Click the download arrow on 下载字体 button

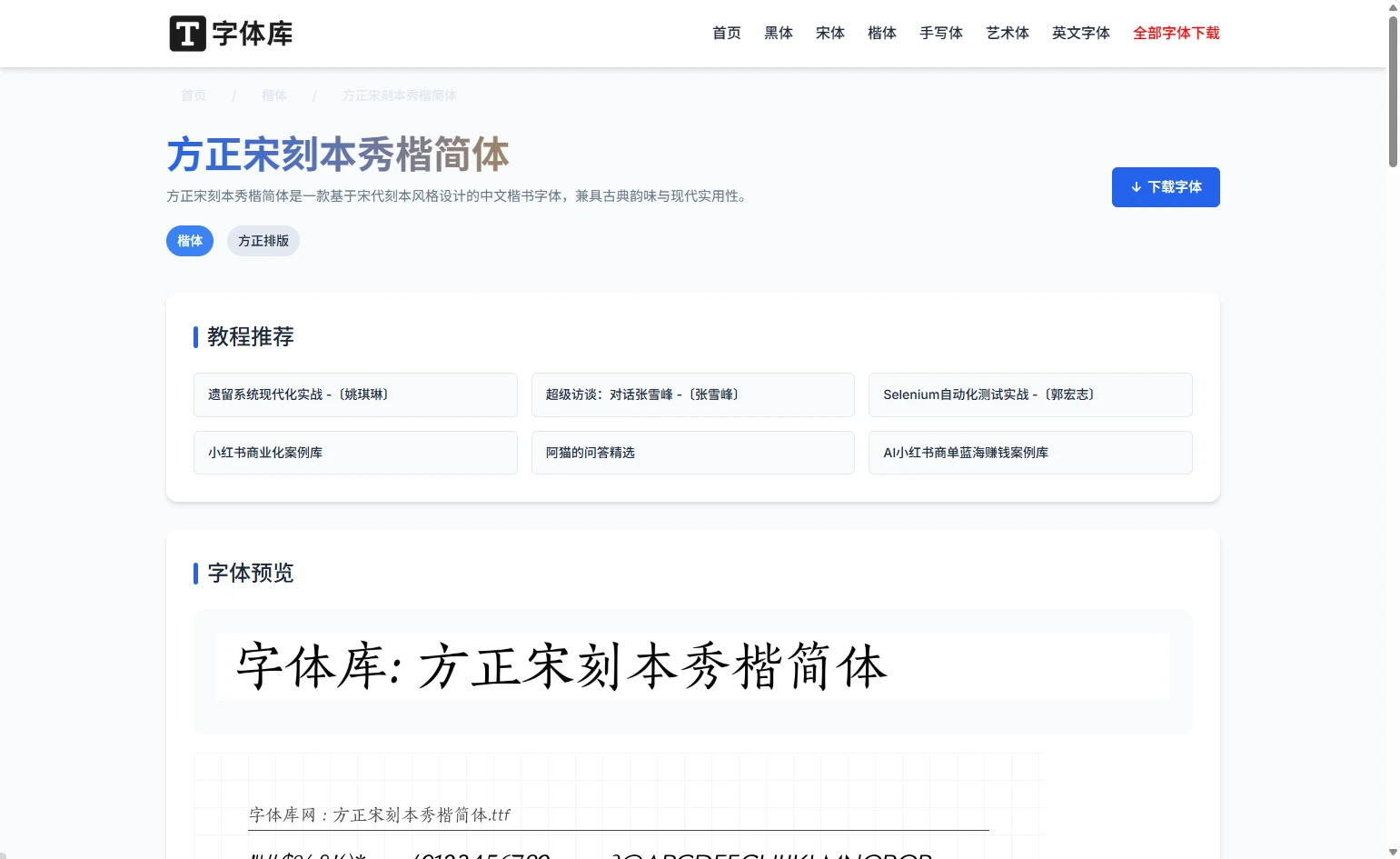click(x=1136, y=187)
